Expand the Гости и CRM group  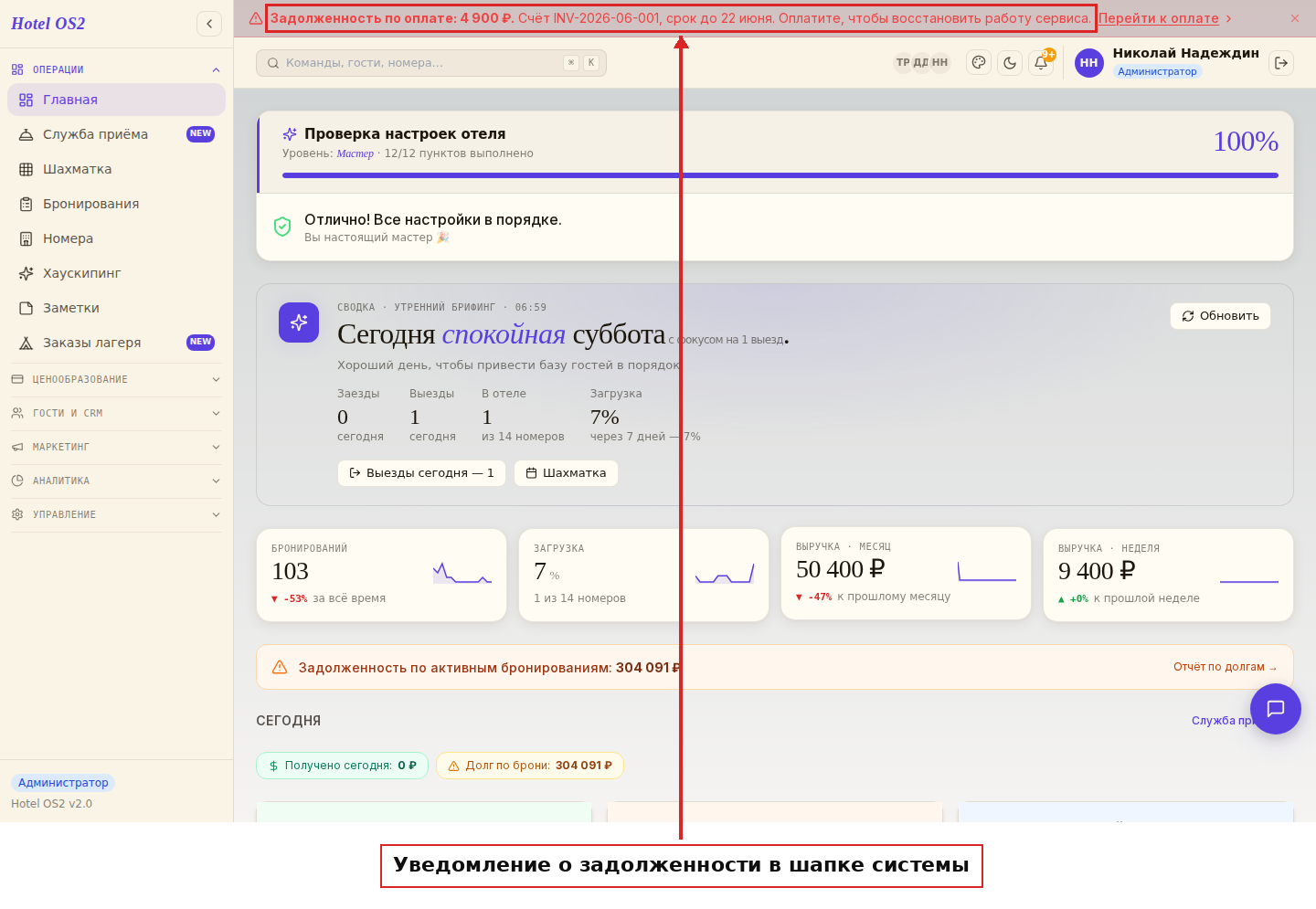pos(116,413)
